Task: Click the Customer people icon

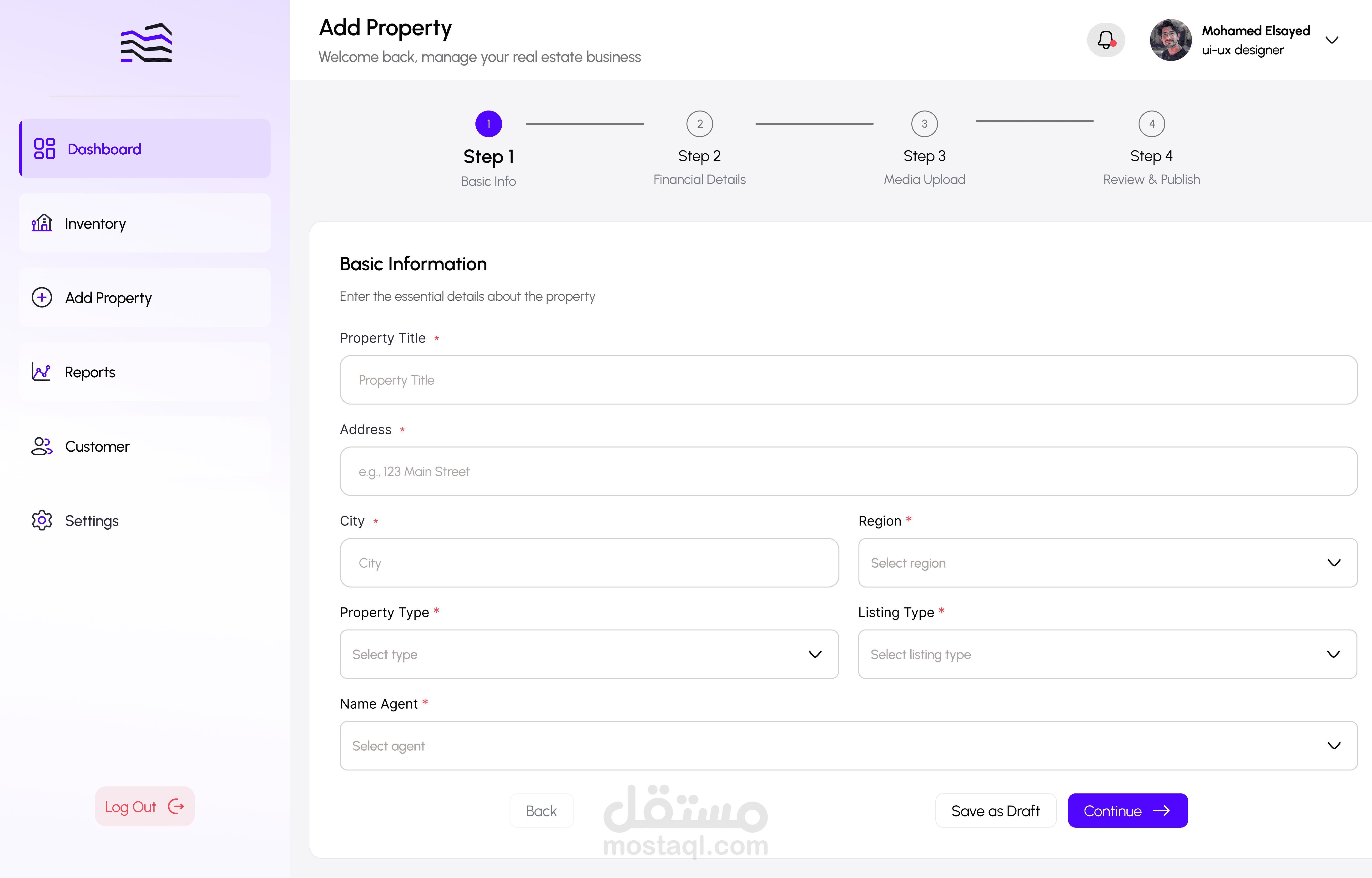Action: tap(42, 446)
